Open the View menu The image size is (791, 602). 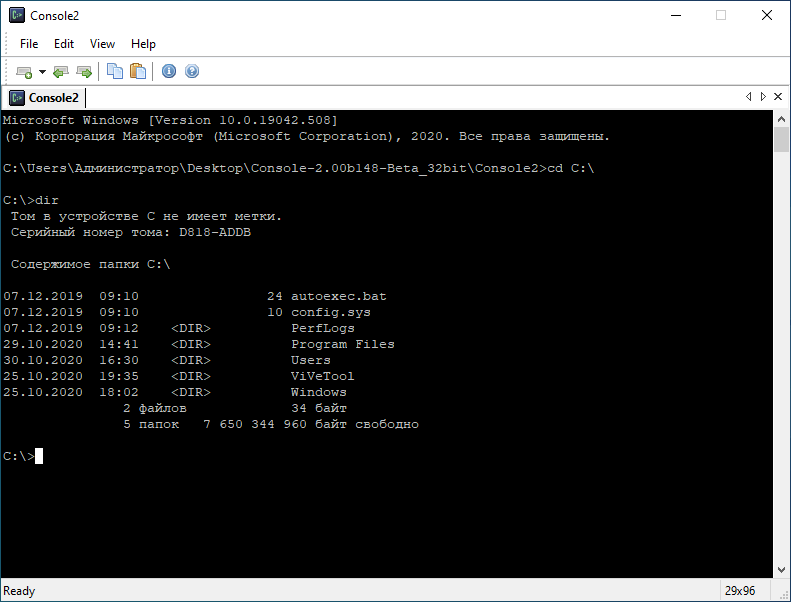(102, 44)
